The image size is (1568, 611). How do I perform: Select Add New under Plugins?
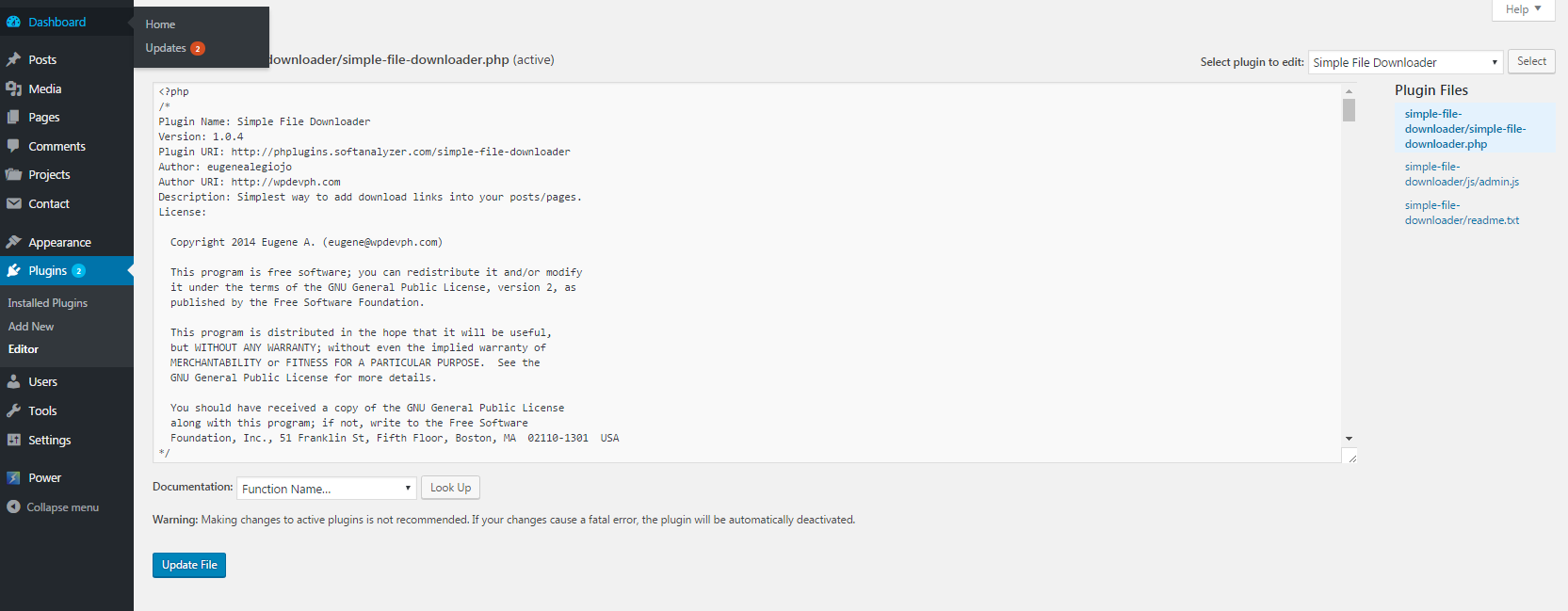[x=31, y=326]
